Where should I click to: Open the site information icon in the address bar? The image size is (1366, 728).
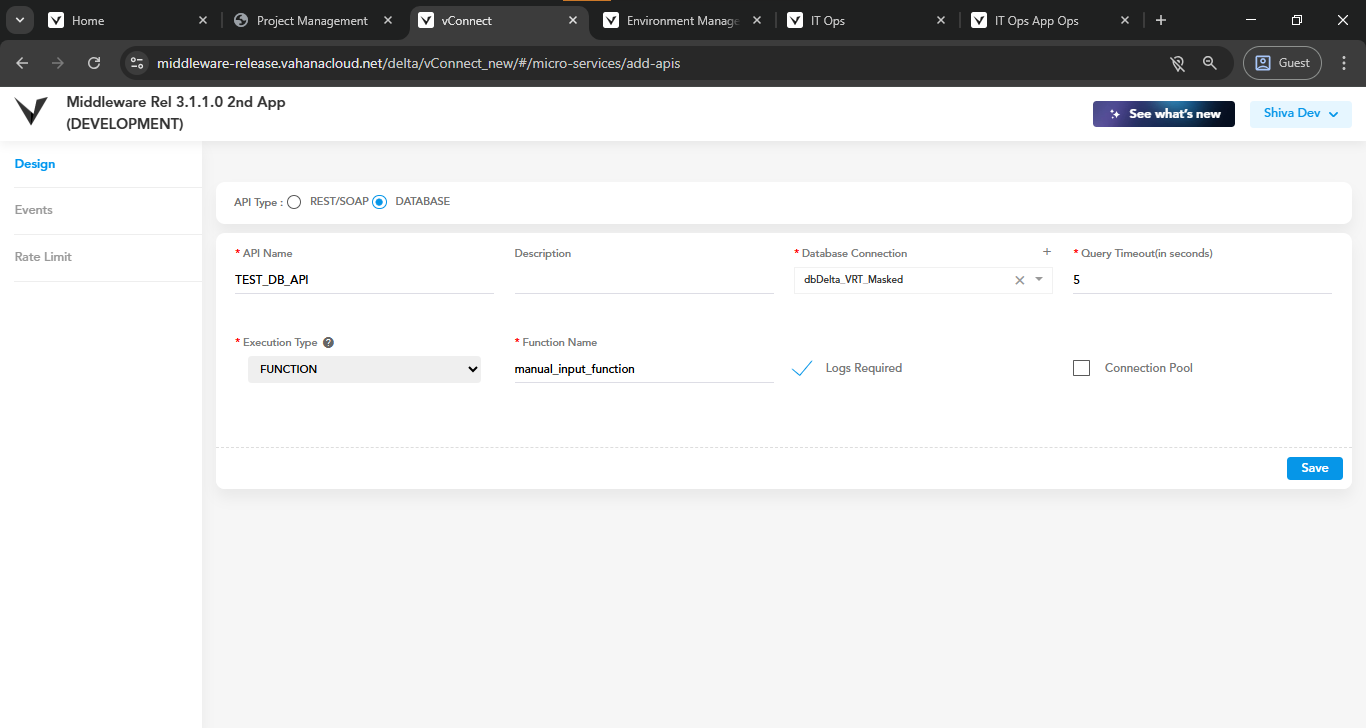(137, 63)
